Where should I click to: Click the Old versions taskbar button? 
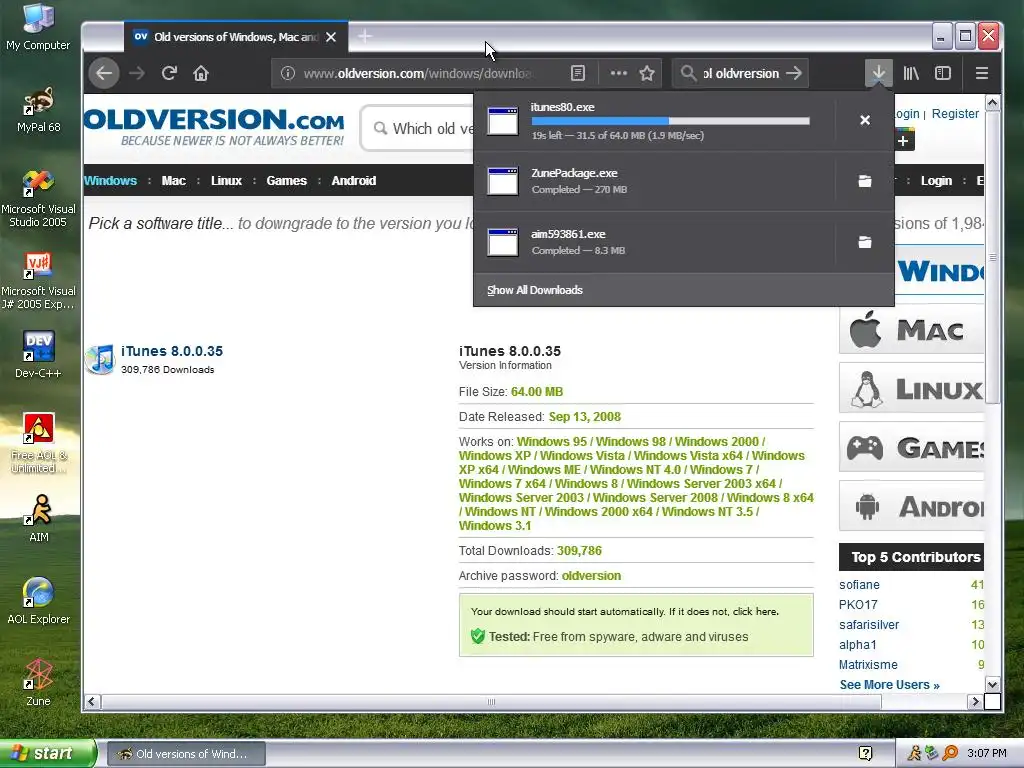click(x=186, y=754)
